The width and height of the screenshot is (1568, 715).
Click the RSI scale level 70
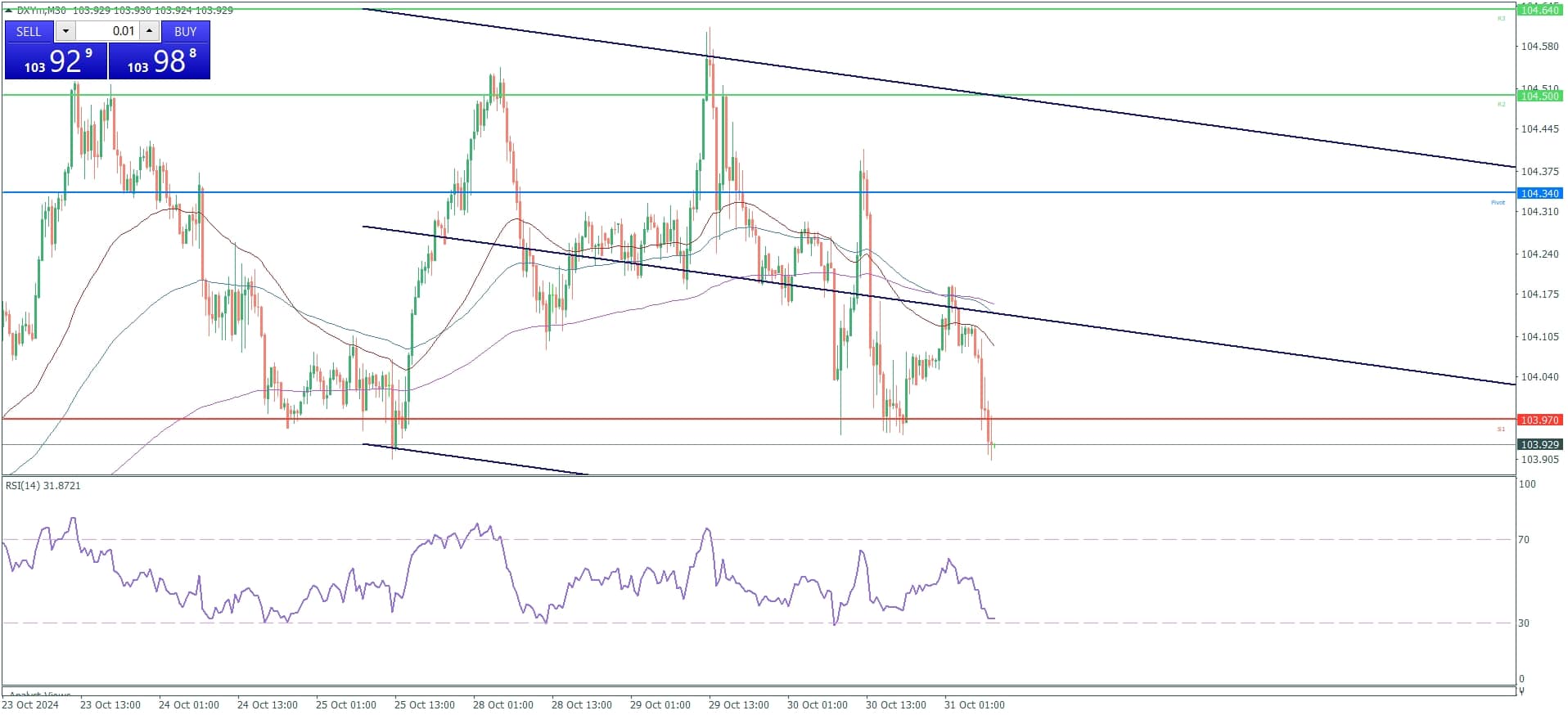coord(1524,540)
